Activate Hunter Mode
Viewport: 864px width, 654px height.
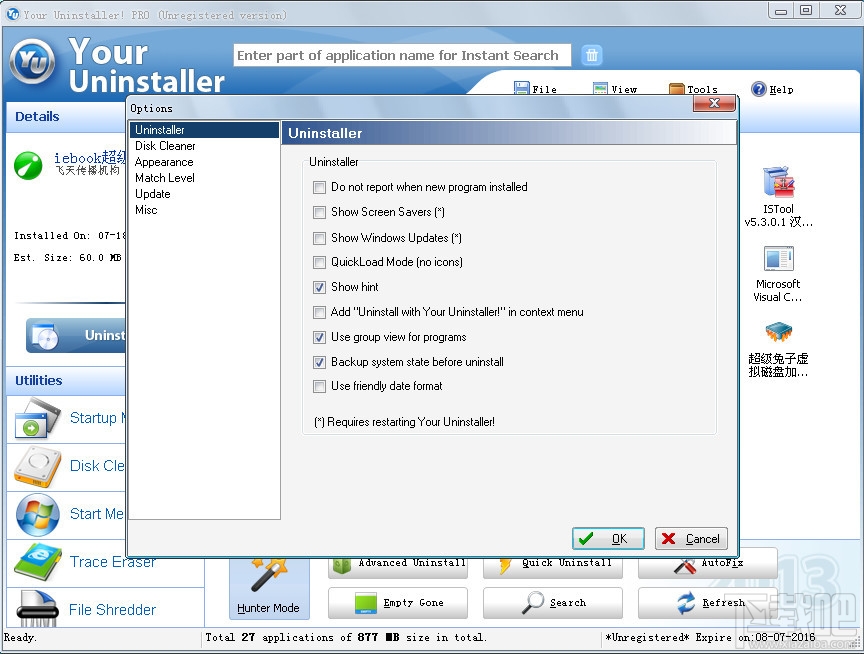coord(268,590)
